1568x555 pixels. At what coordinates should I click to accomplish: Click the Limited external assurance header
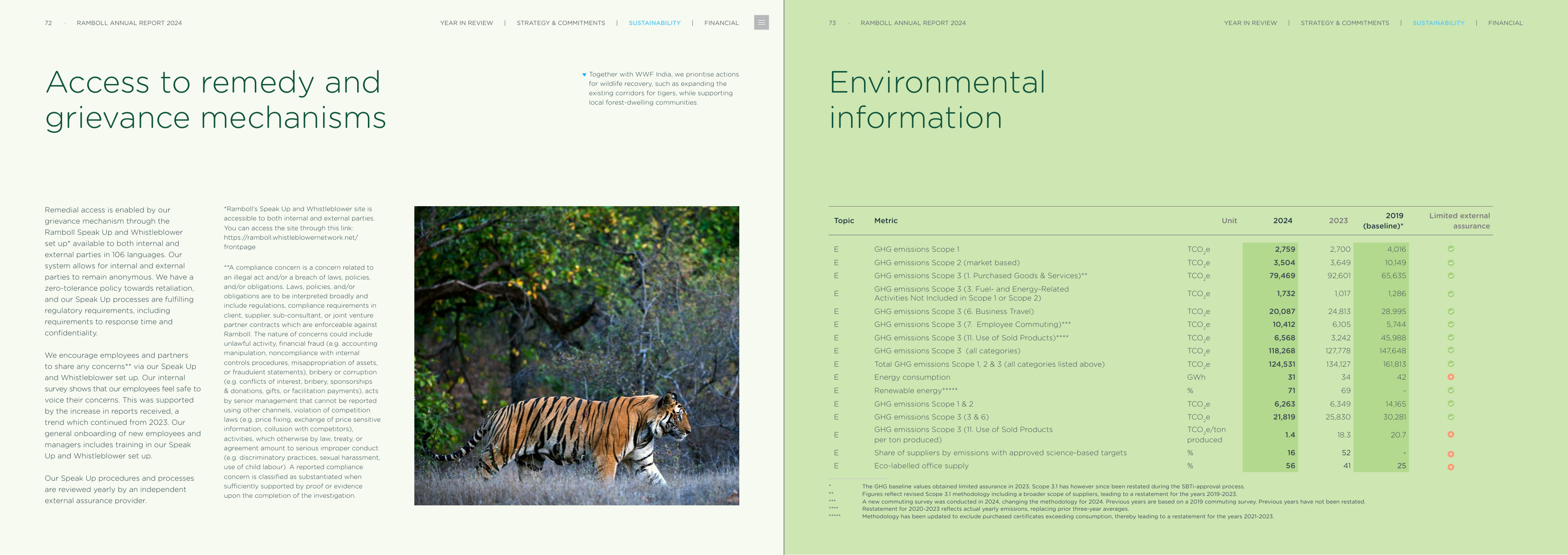point(1459,220)
